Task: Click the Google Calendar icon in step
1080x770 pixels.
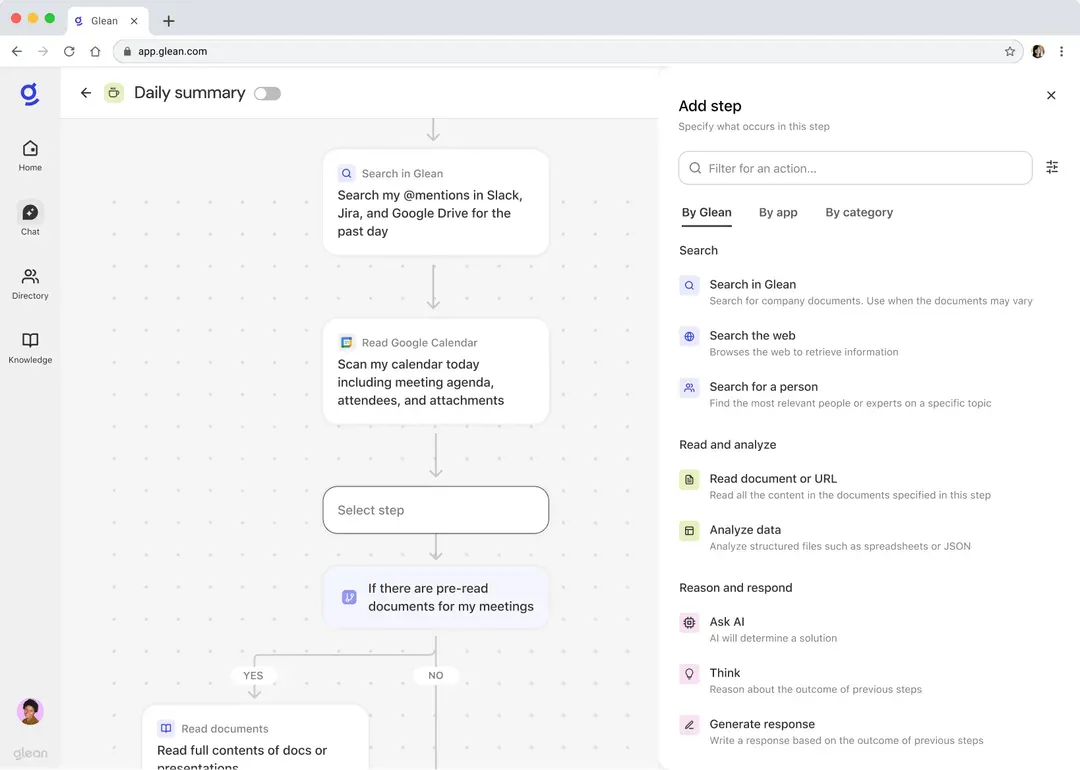Action: click(x=346, y=342)
